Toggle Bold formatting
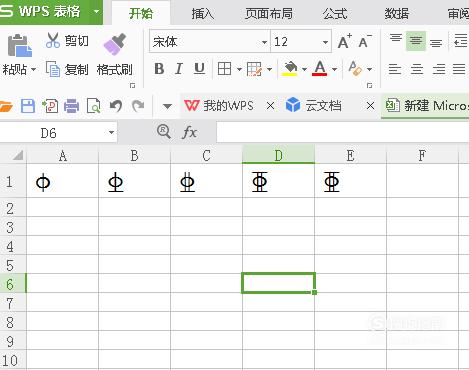Screen dimensions: 469x370 pos(159,69)
